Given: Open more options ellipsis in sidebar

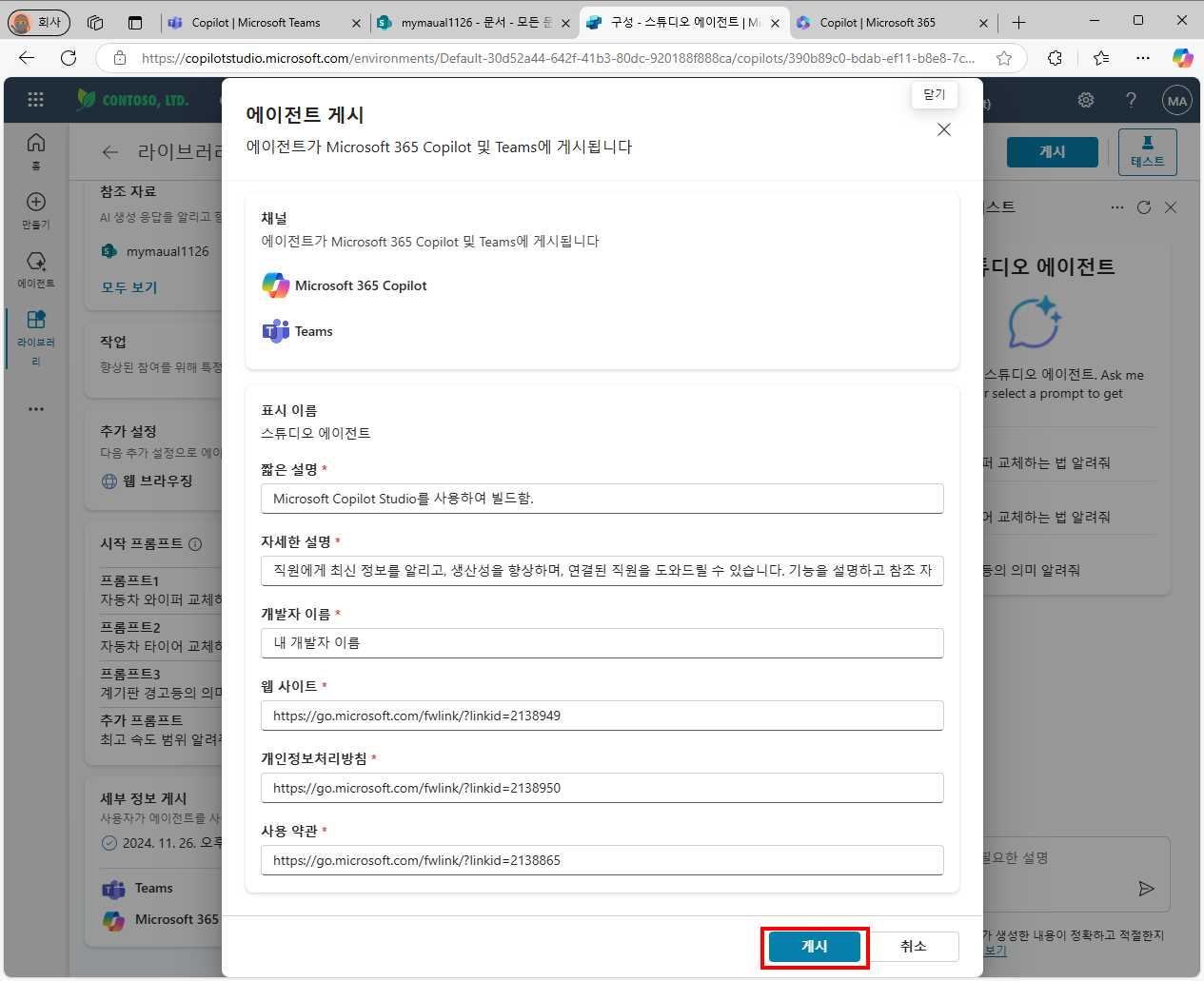Looking at the screenshot, I should 36,409.
